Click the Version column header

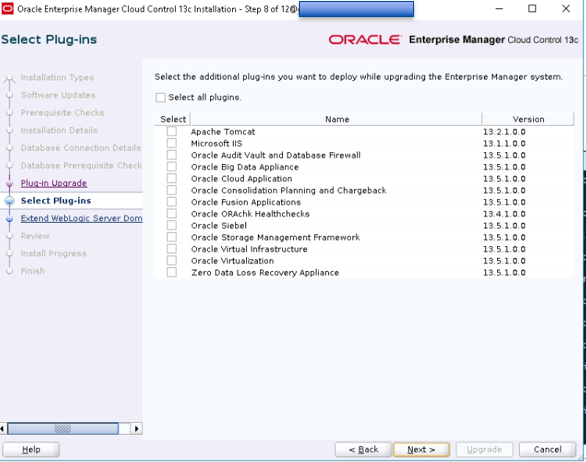coord(528,119)
